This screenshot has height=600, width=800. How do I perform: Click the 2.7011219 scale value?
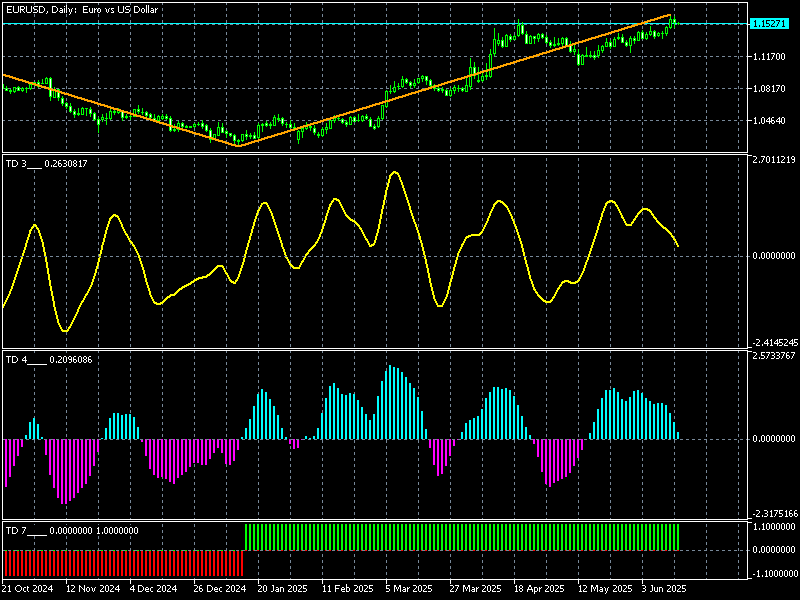774,160
